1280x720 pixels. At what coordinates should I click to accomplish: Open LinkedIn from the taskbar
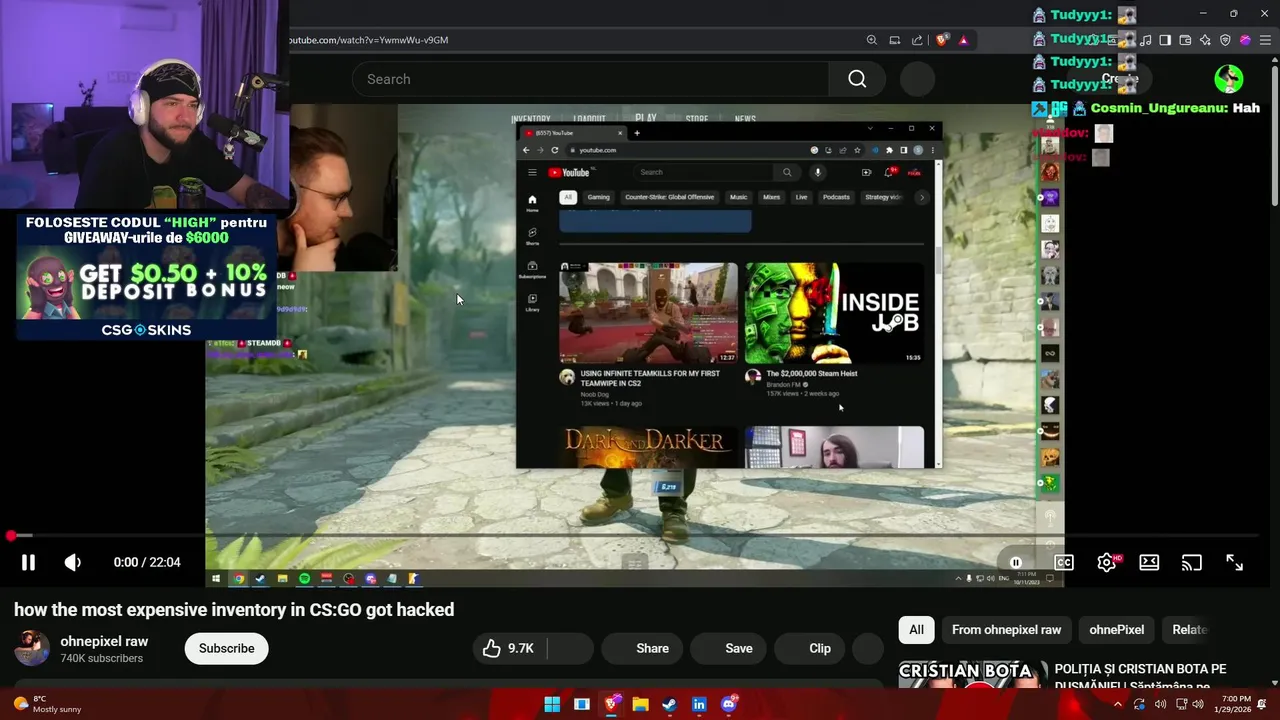tap(699, 704)
